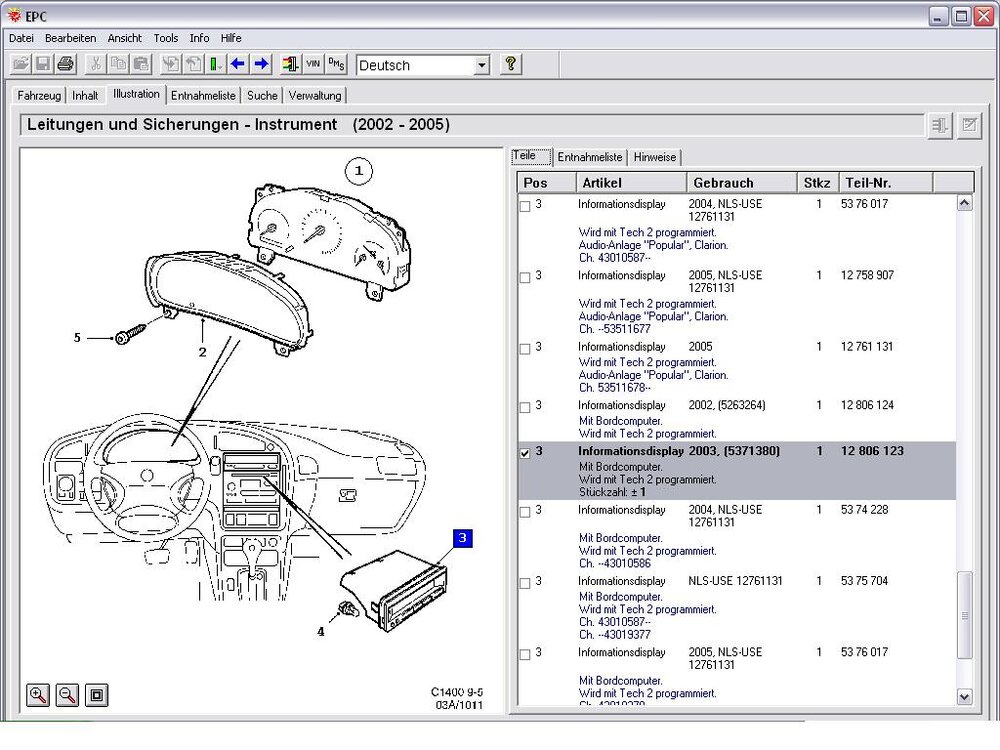Image resolution: width=1000 pixels, height=750 pixels.
Task: Click callout number 4 in illustration
Action: pyautogui.click(x=321, y=631)
